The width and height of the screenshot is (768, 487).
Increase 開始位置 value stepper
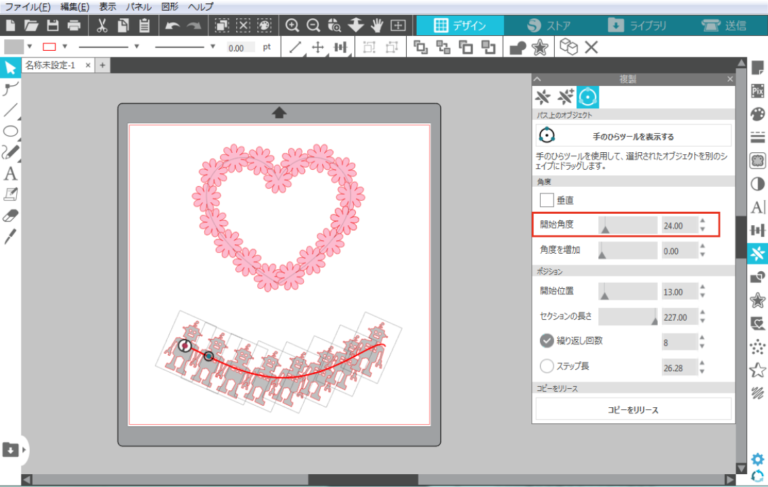pyautogui.click(x=702, y=288)
